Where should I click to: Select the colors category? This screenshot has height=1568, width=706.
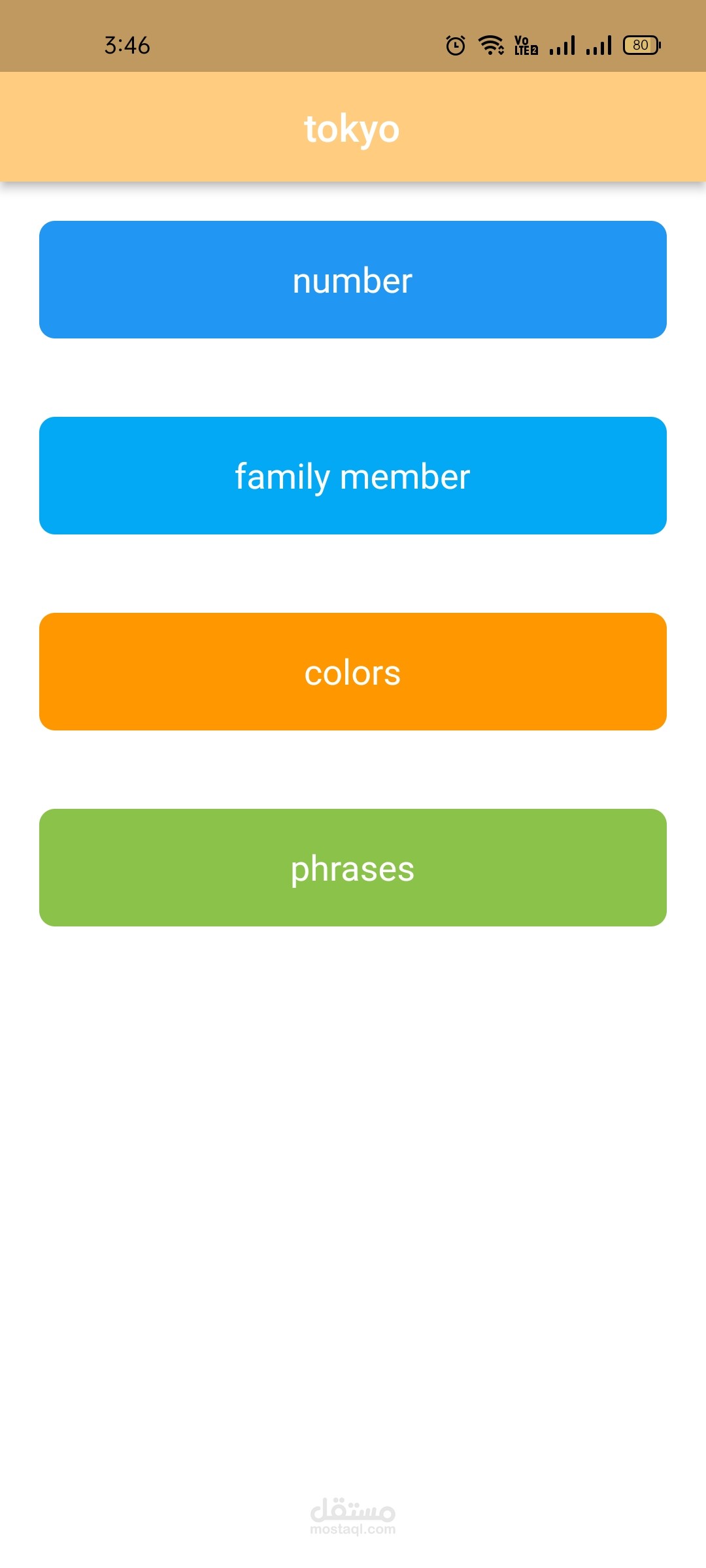353,672
